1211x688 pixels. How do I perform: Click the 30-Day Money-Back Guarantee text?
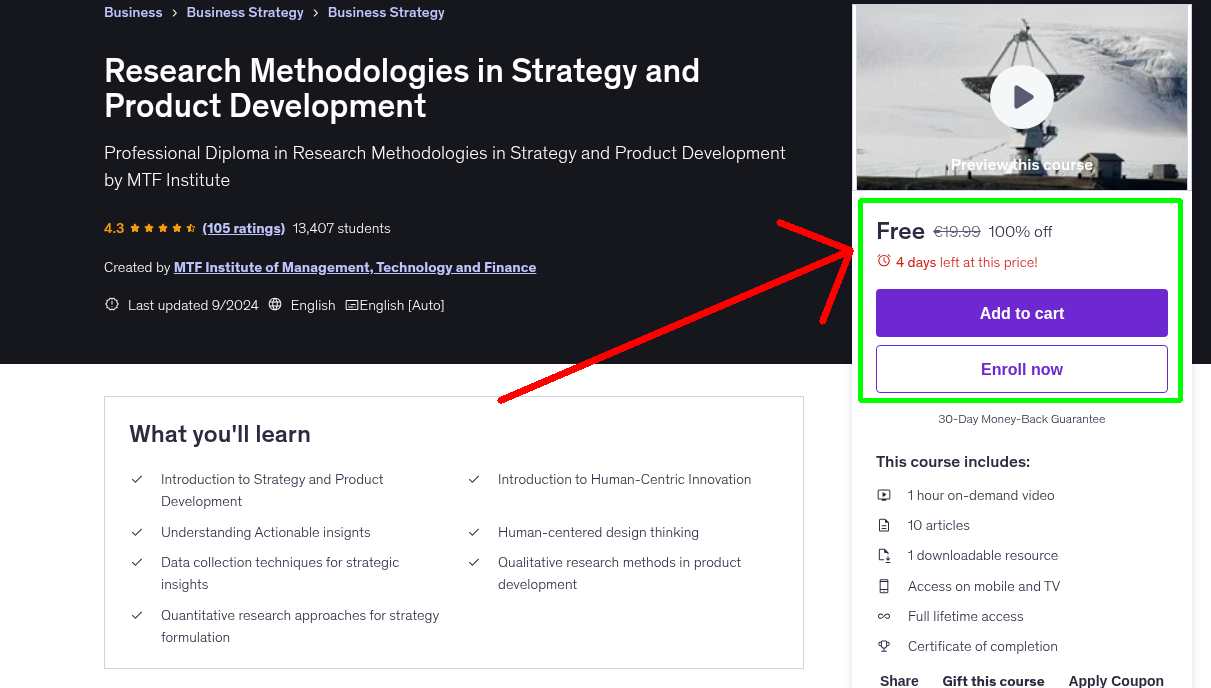click(1022, 419)
